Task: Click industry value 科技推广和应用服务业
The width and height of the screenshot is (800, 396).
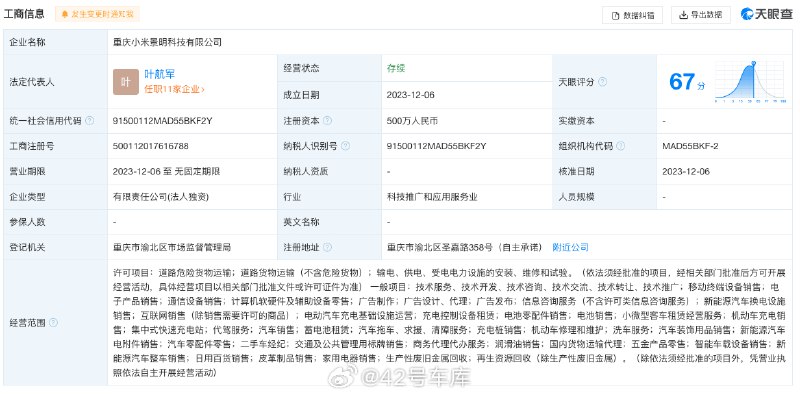Action: click(x=432, y=197)
